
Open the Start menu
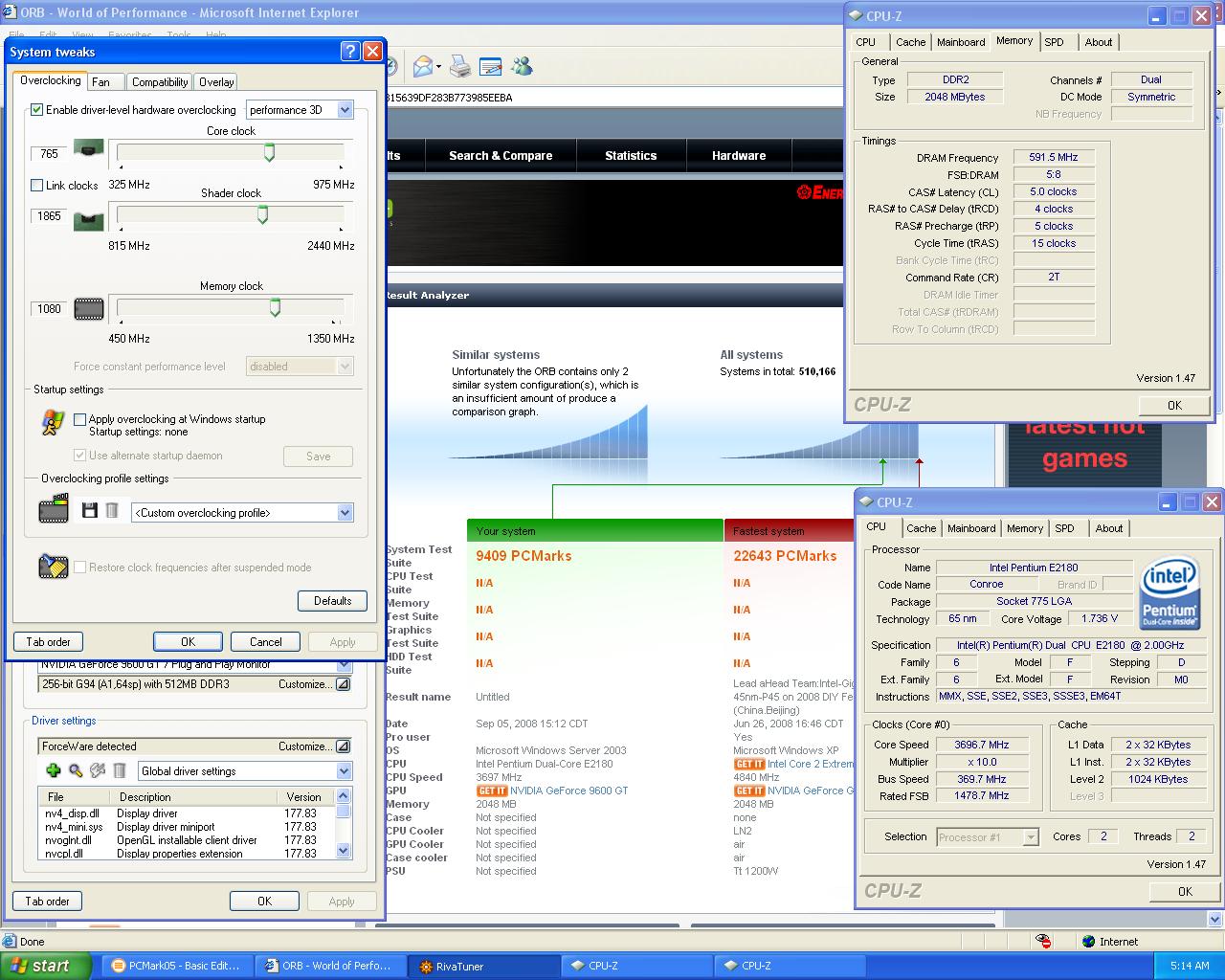pyautogui.click(x=46, y=966)
